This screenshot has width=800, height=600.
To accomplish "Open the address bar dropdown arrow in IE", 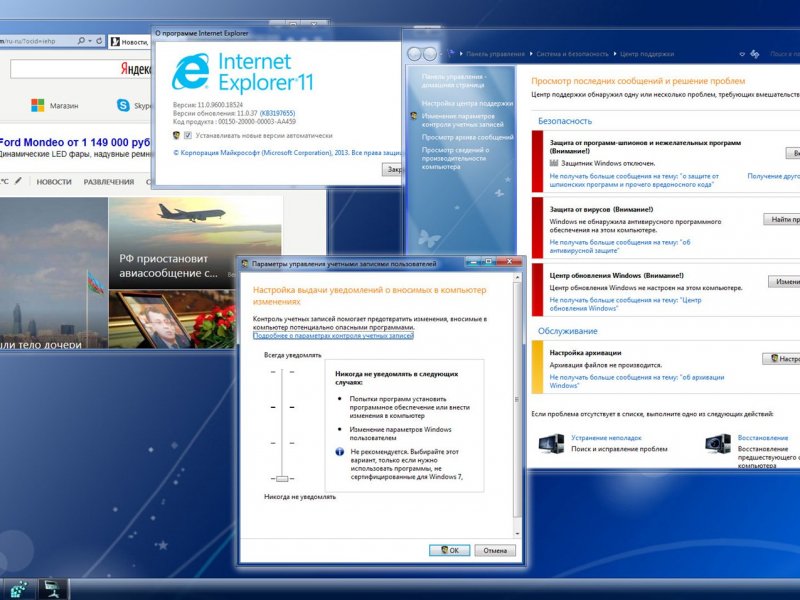I will click(x=90, y=41).
